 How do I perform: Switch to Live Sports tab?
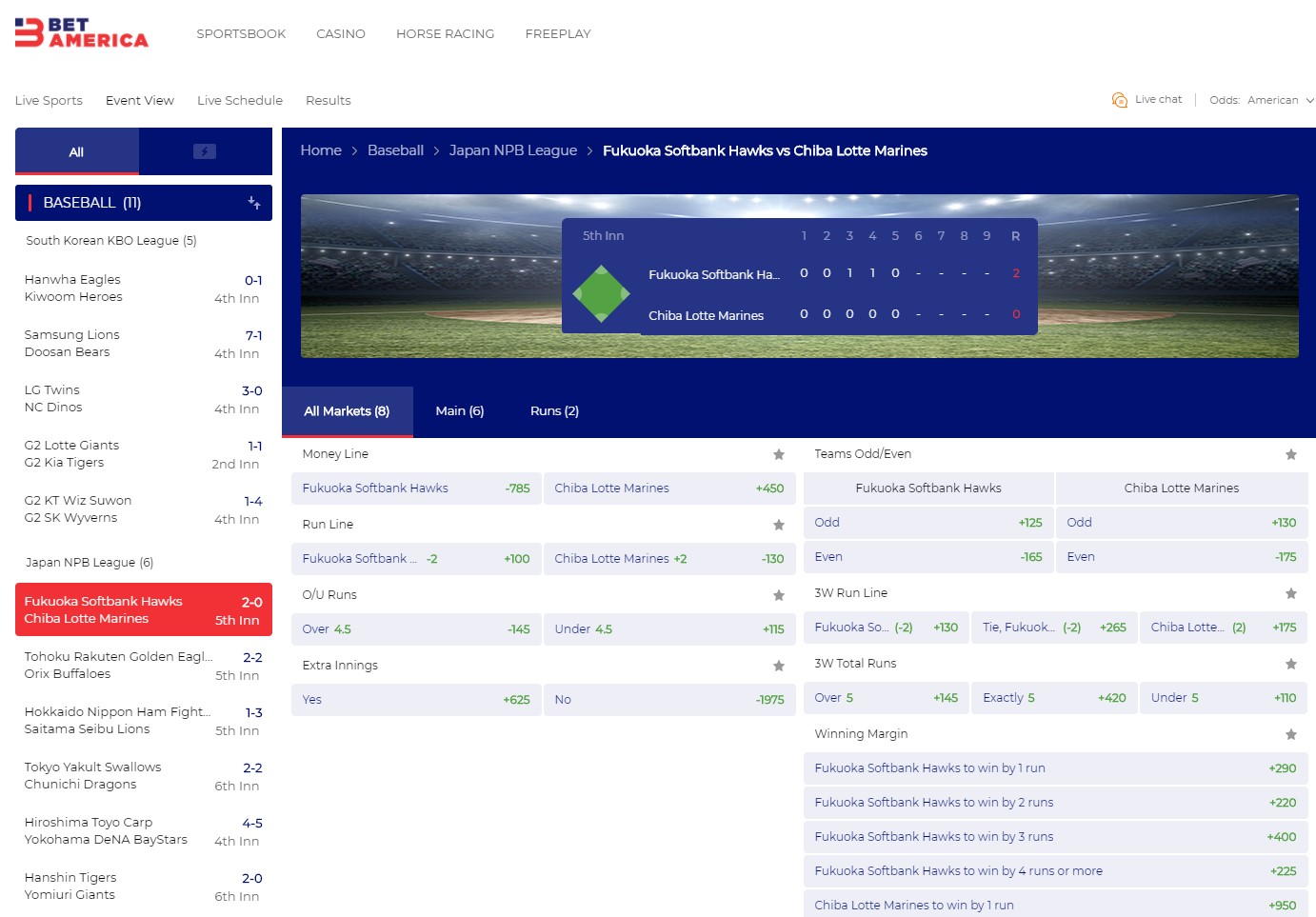49,100
